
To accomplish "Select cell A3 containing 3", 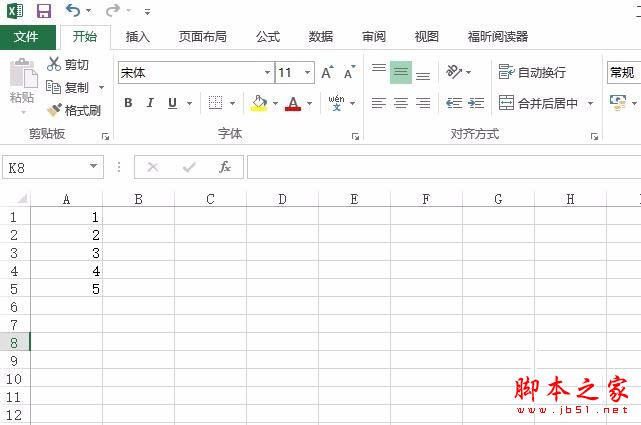I will coord(66,253).
